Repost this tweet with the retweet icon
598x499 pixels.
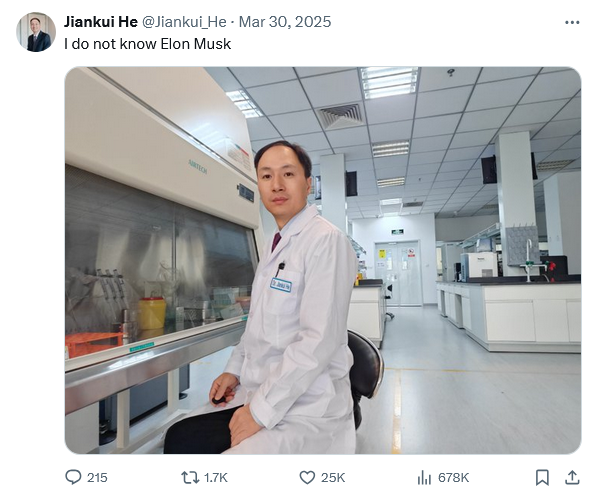coord(190,477)
